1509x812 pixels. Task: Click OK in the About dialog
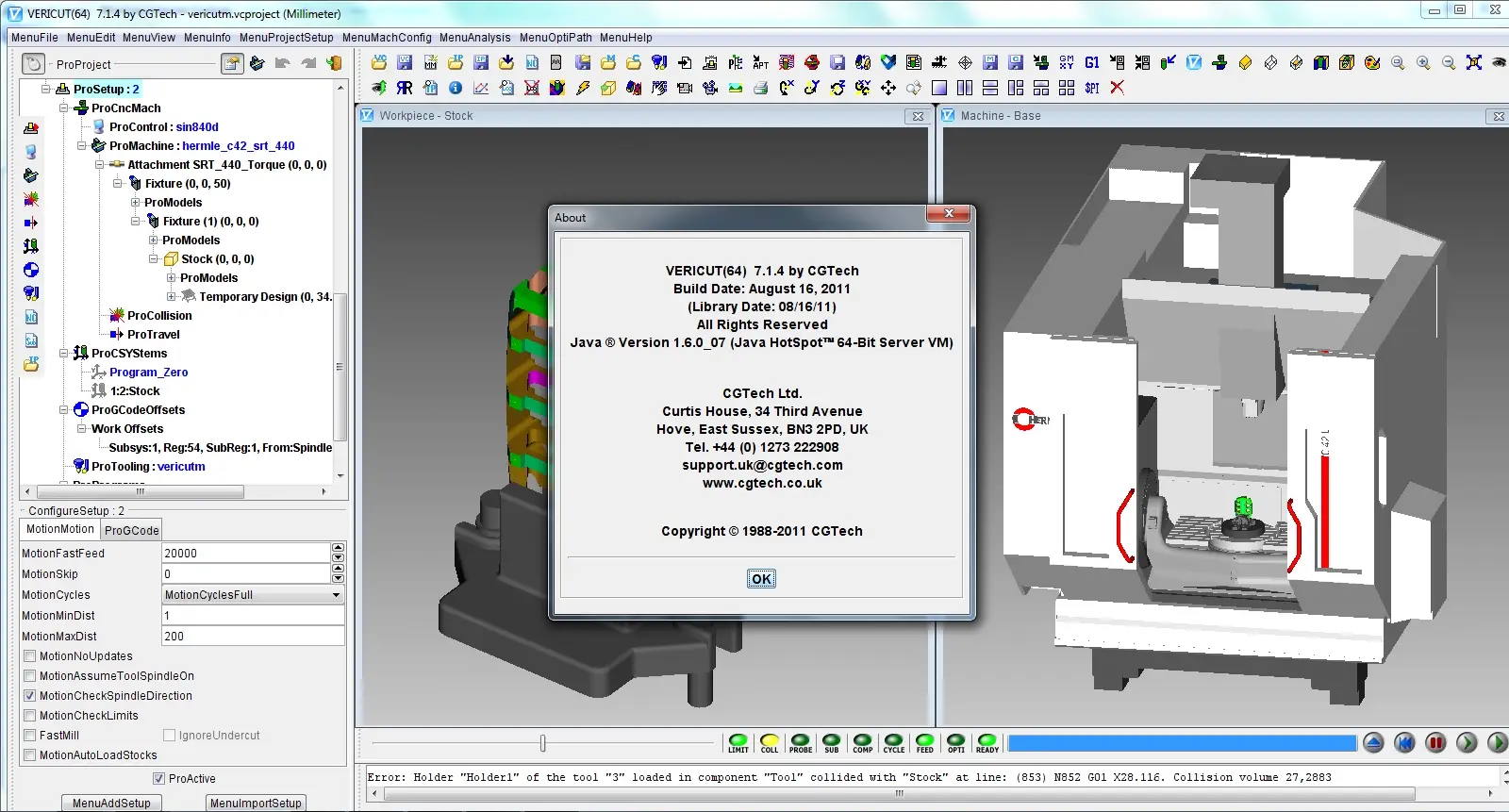761,579
